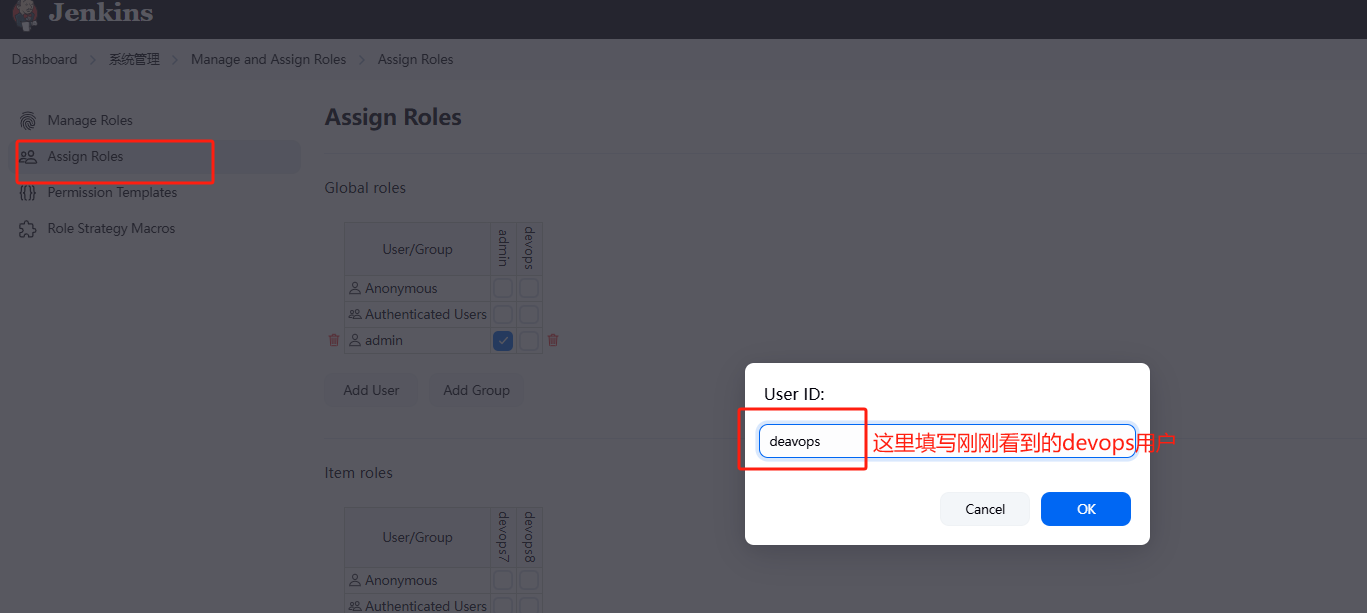The width and height of the screenshot is (1367, 613).
Task: Click the Global roles heading
Action: pyautogui.click(x=365, y=188)
